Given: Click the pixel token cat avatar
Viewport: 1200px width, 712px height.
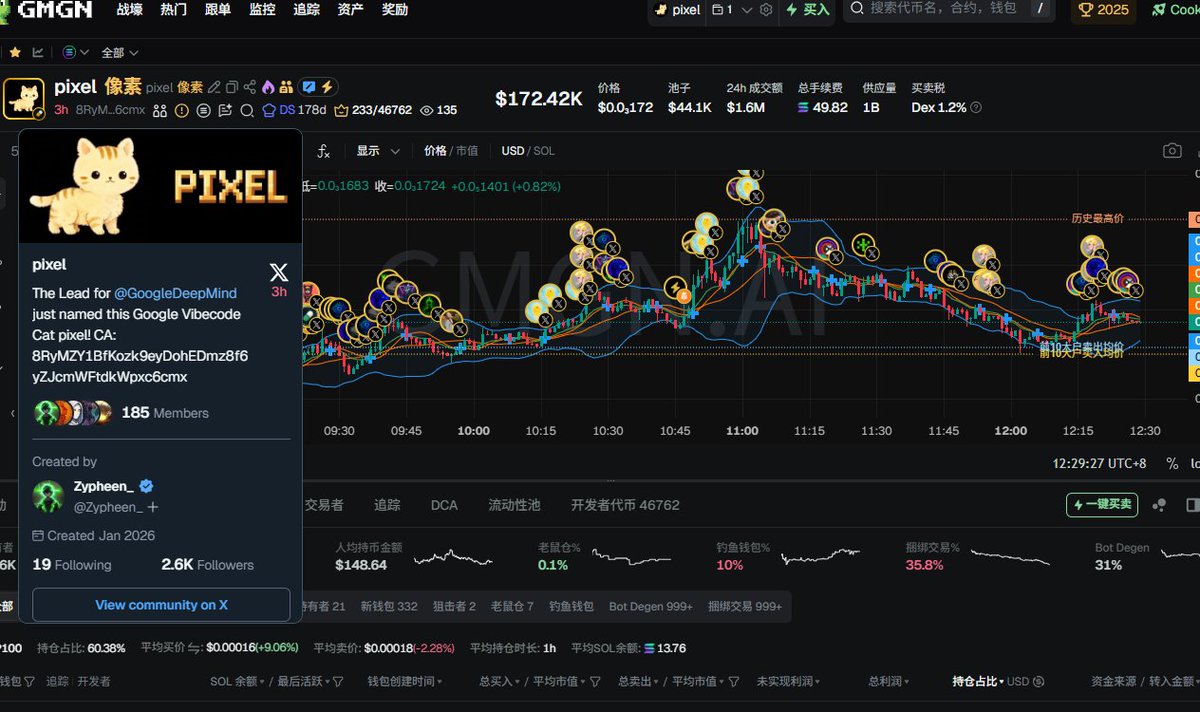Looking at the screenshot, I should click(23, 98).
